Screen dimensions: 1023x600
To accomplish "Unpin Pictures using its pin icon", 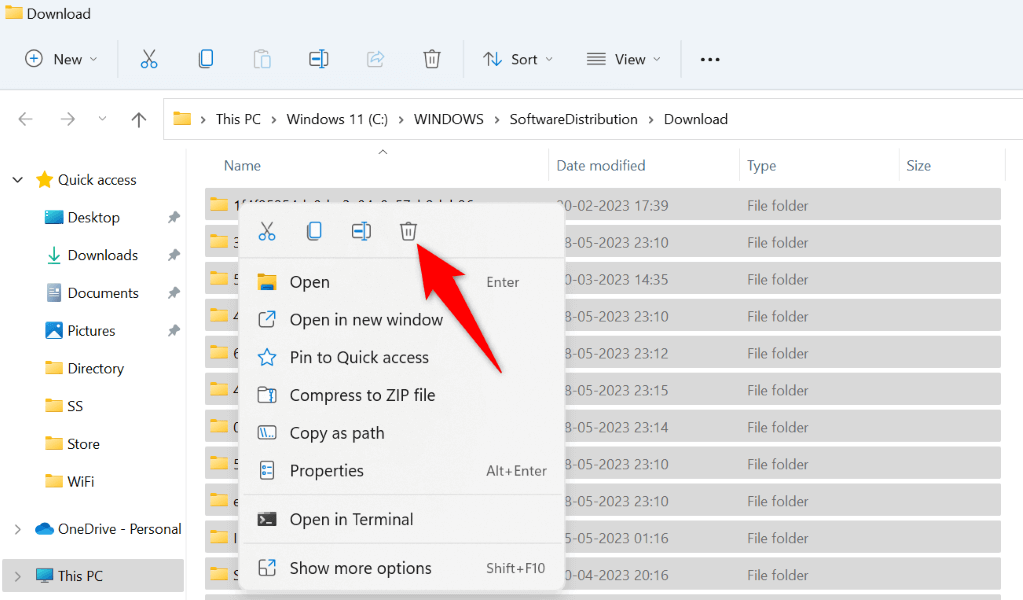I will 174,331.
